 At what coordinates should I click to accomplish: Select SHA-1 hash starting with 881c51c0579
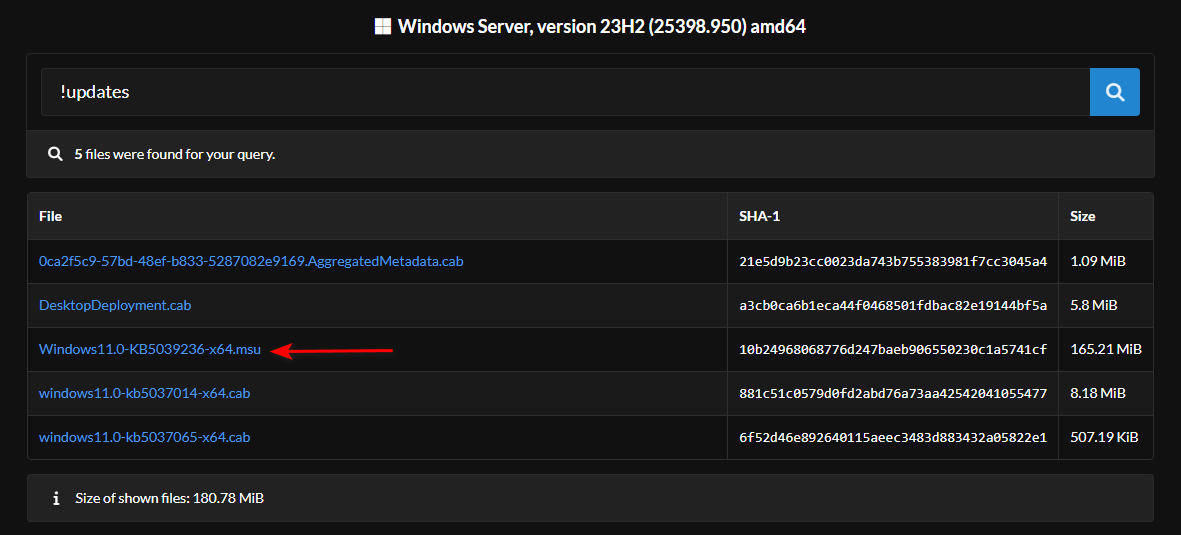pyautogui.click(x=893, y=393)
